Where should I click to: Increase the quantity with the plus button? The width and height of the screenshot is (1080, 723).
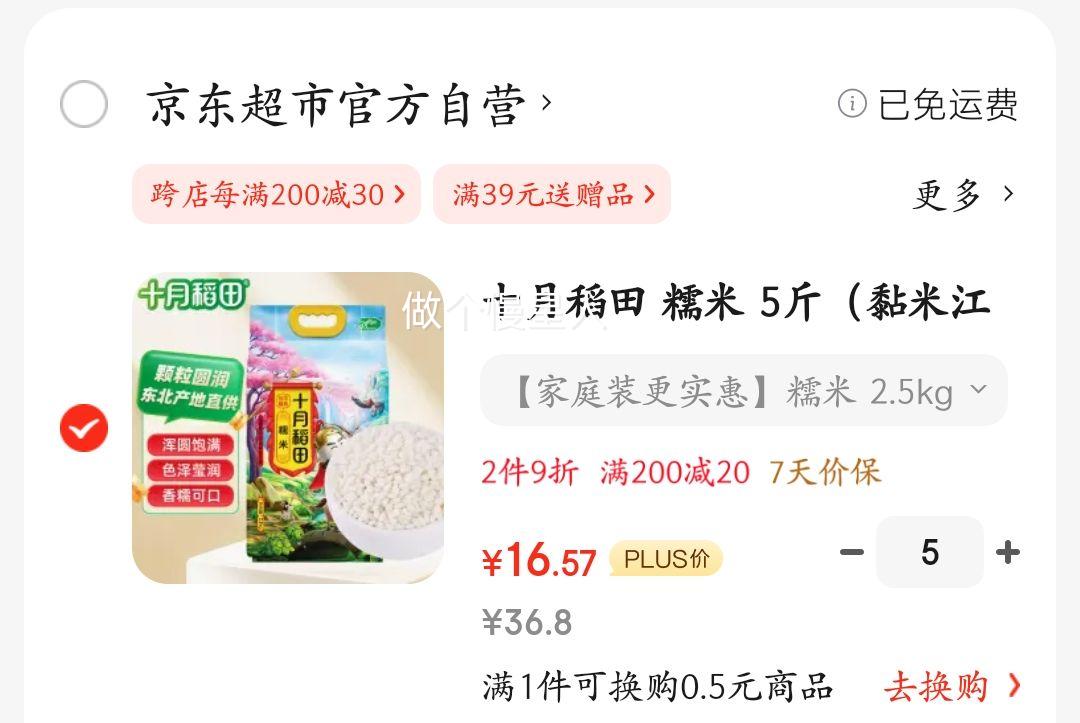[1008, 552]
